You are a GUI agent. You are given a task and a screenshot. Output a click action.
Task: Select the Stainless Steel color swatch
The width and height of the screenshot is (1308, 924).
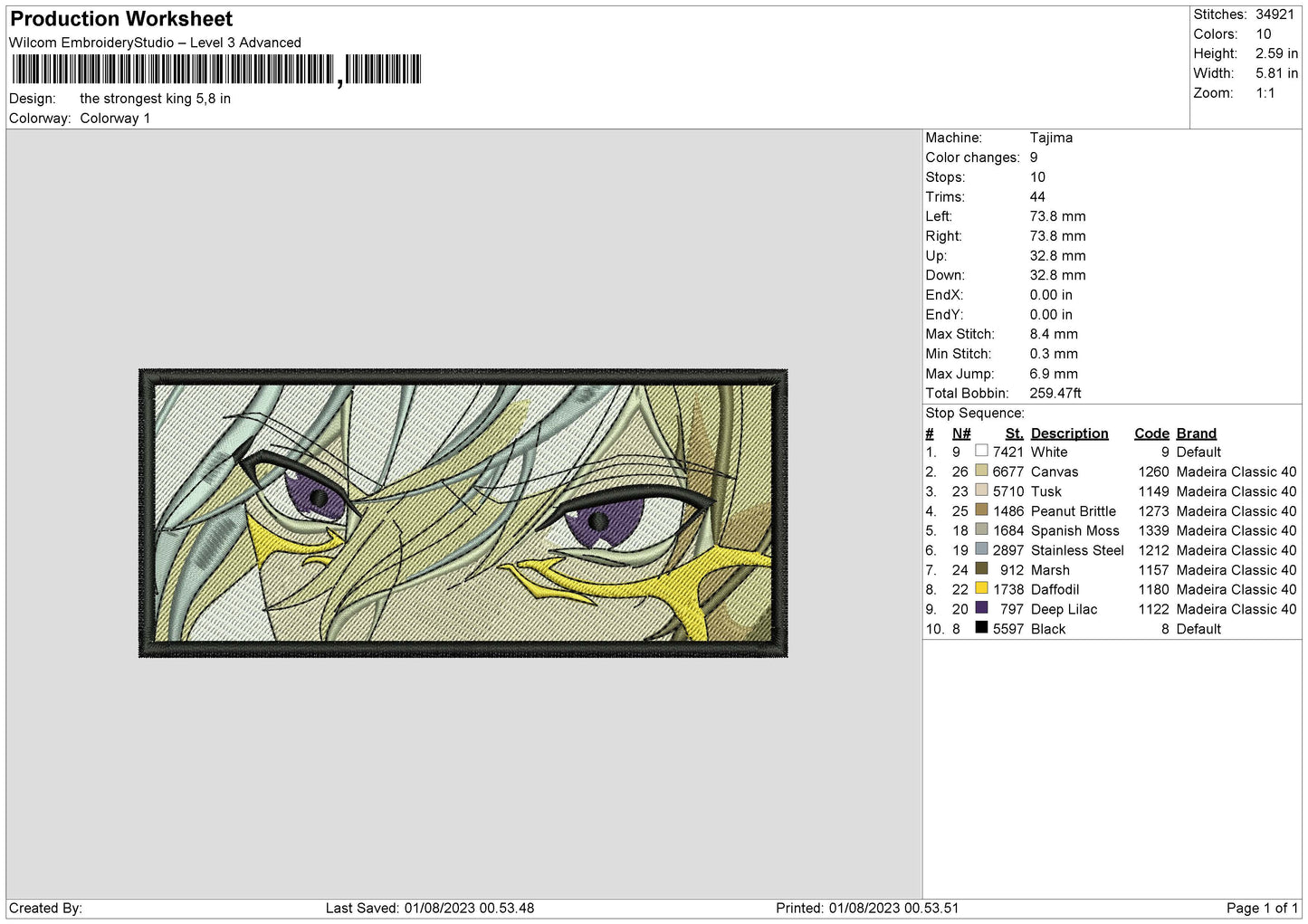981,549
